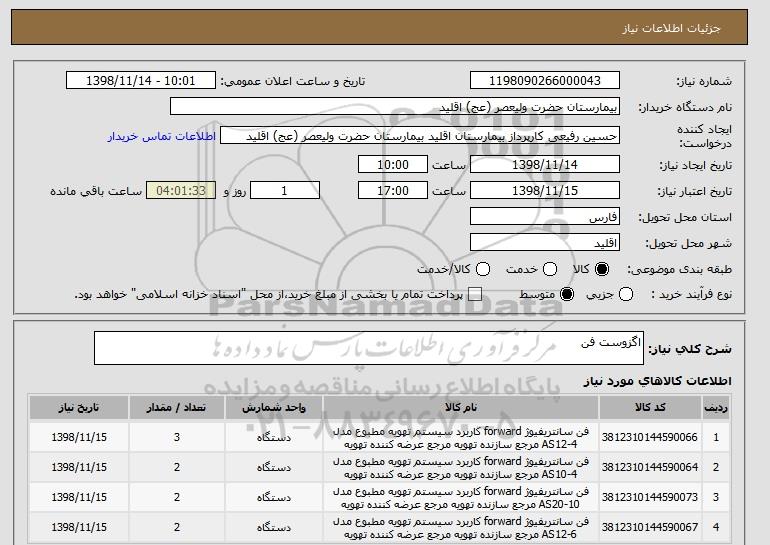
Task: Click item name containing AS12-4
Action: tap(461, 438)
